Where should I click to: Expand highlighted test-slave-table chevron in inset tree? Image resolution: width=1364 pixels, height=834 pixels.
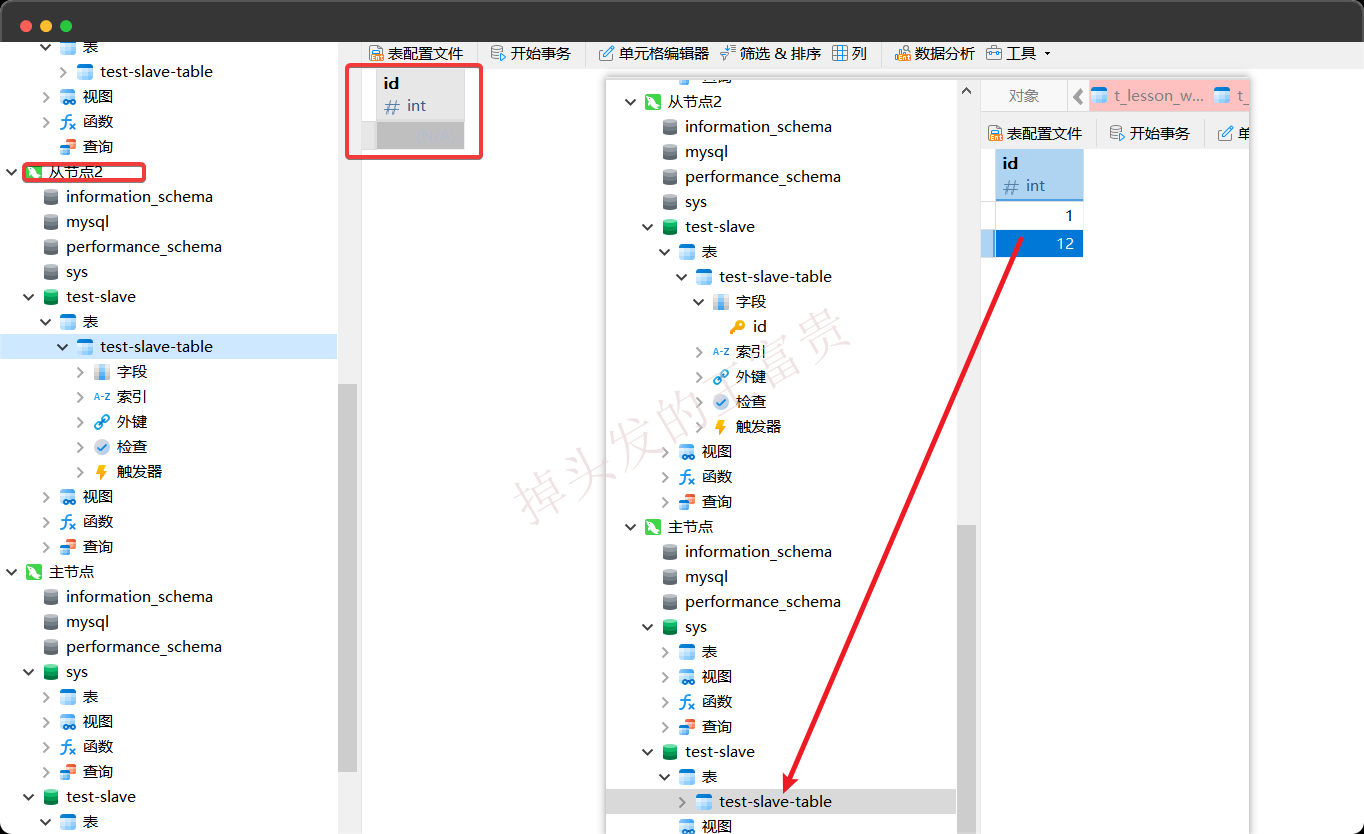pyautogui.click(x=682, y=802)
